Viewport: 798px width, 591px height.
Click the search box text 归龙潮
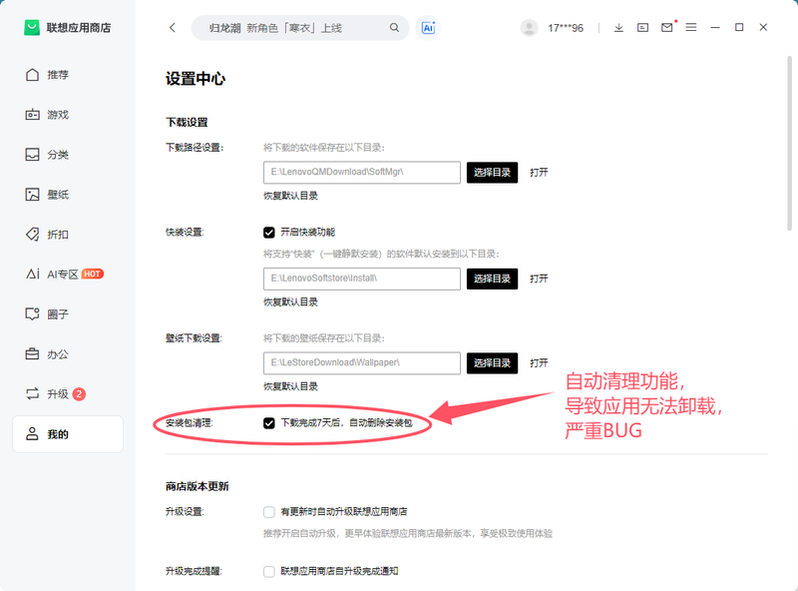224,28
